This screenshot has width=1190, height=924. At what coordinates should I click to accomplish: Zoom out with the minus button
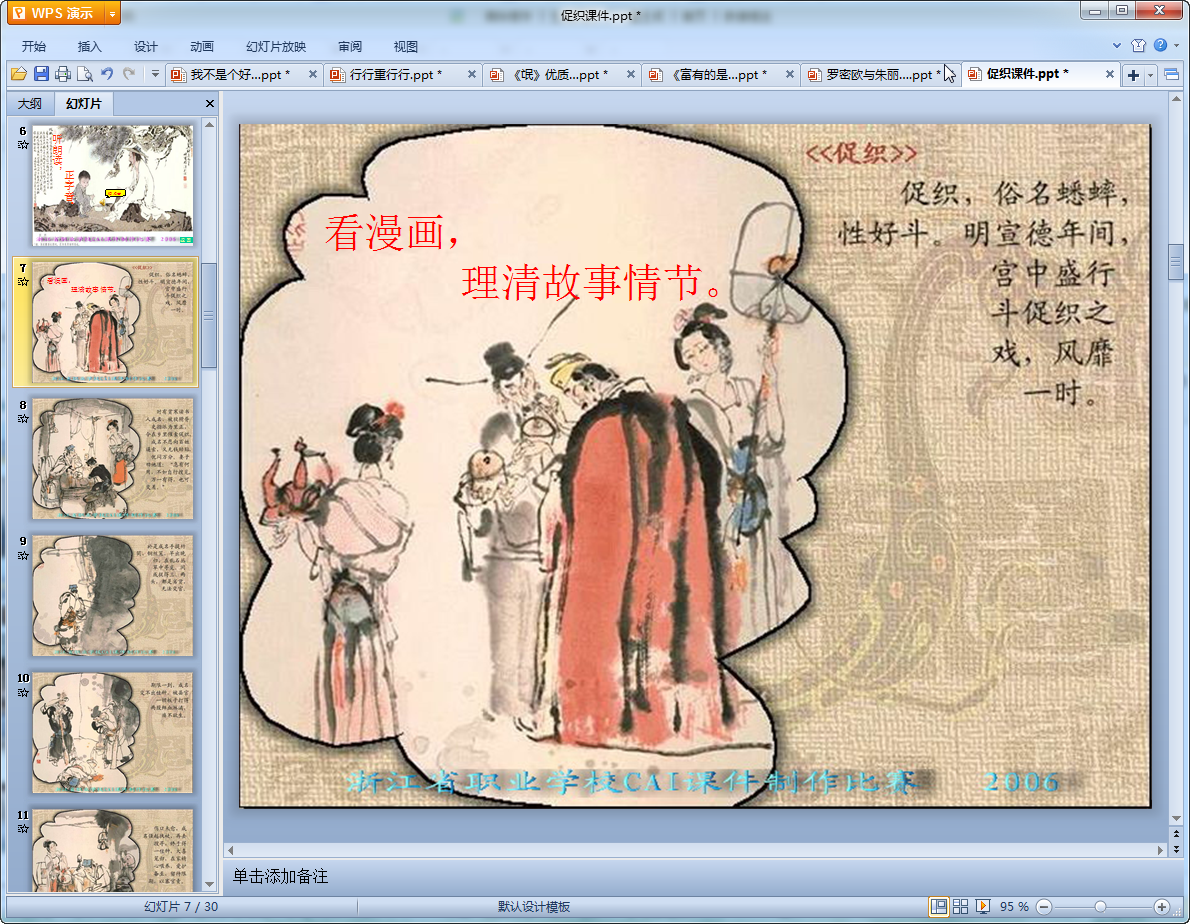tap(1044, 907)
